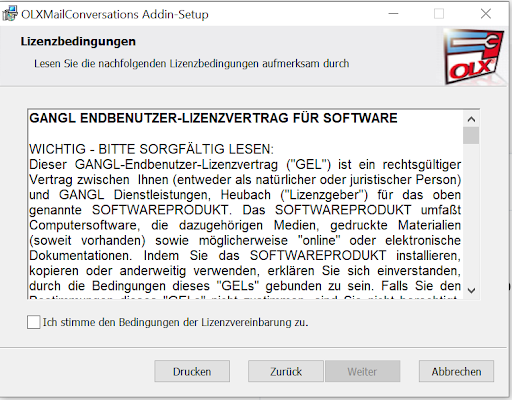Screen dimensions: 512x400
Task: Click the Lizenzbedingungen page heading
Action: [78, 41]
